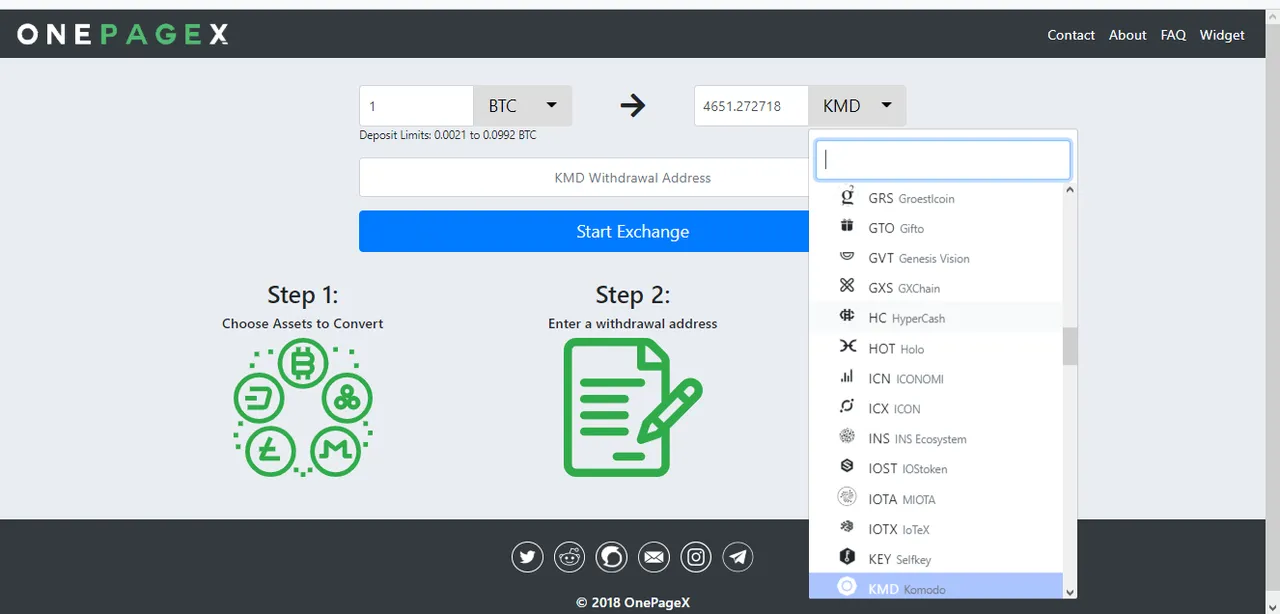This screenshot has width=1280, height=614.
Task: Open the Widget link in header
Action: click(1222, 35)
